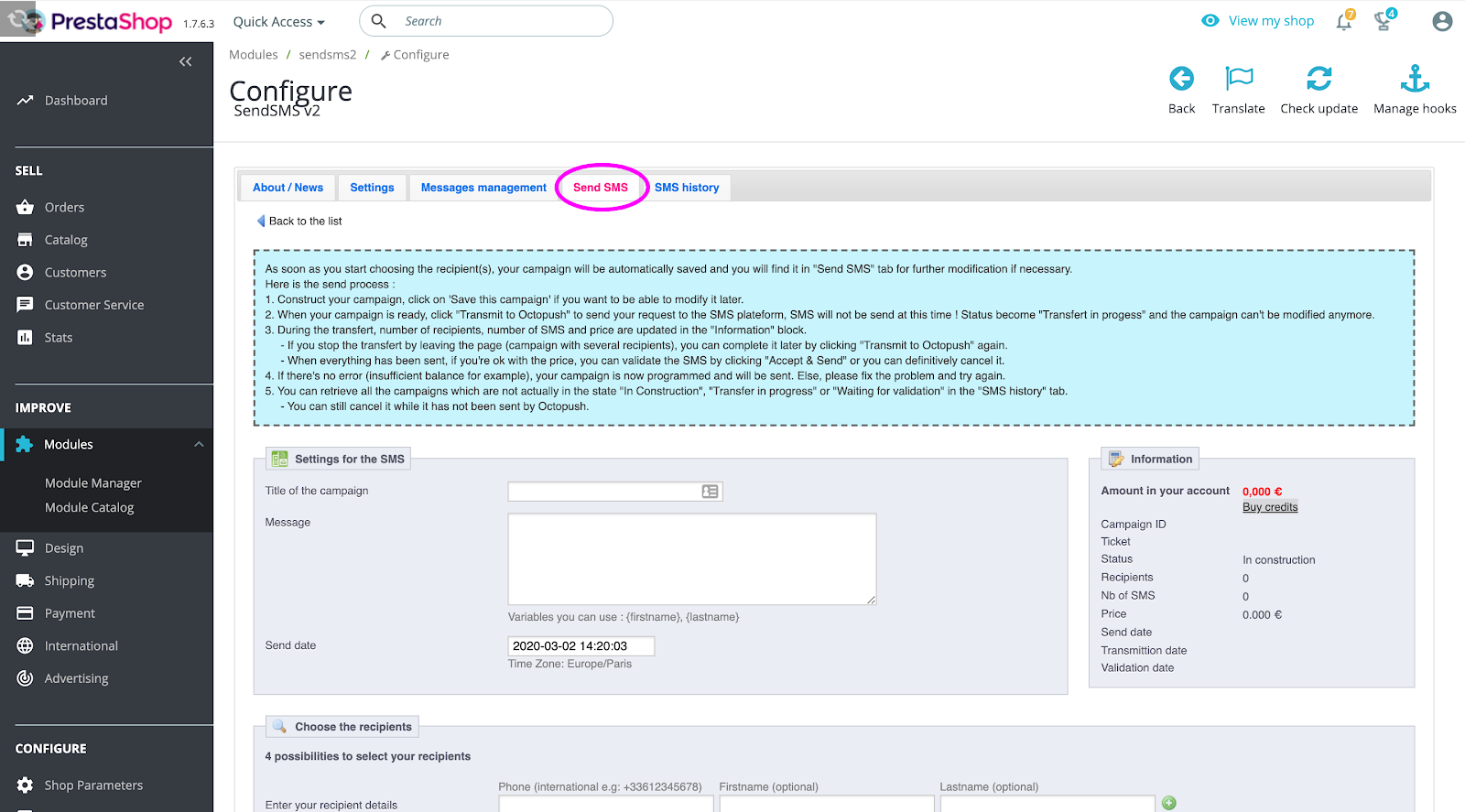
Task: Click the Customer Service chat icon
Action: click(25, 305)
